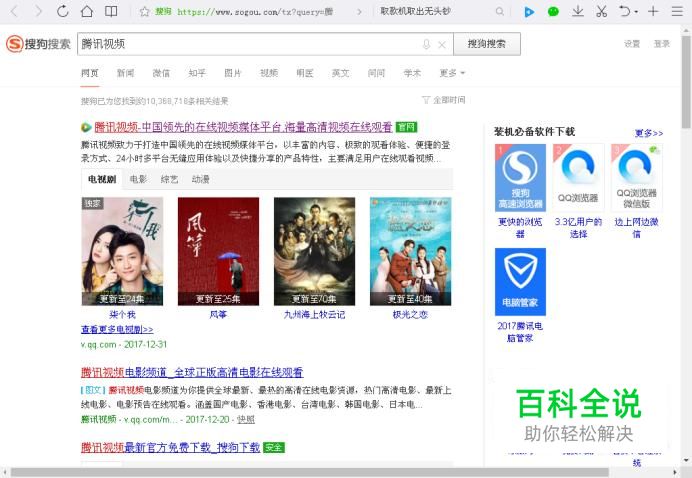
Task: Bookmark the page with the star icon
Action: (144, 11)
